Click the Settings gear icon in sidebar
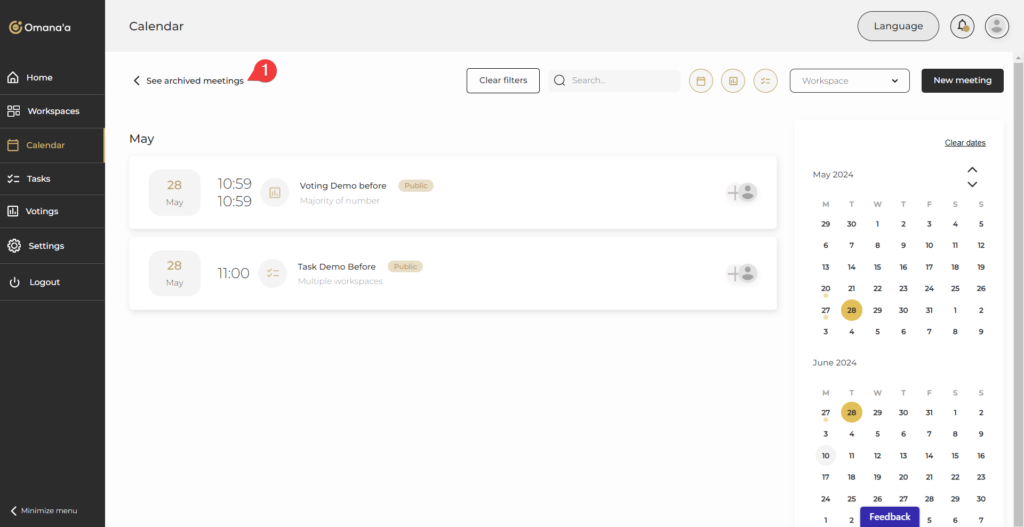The height and width of the screenshot is (527, 1024). [x=14, y=246]
